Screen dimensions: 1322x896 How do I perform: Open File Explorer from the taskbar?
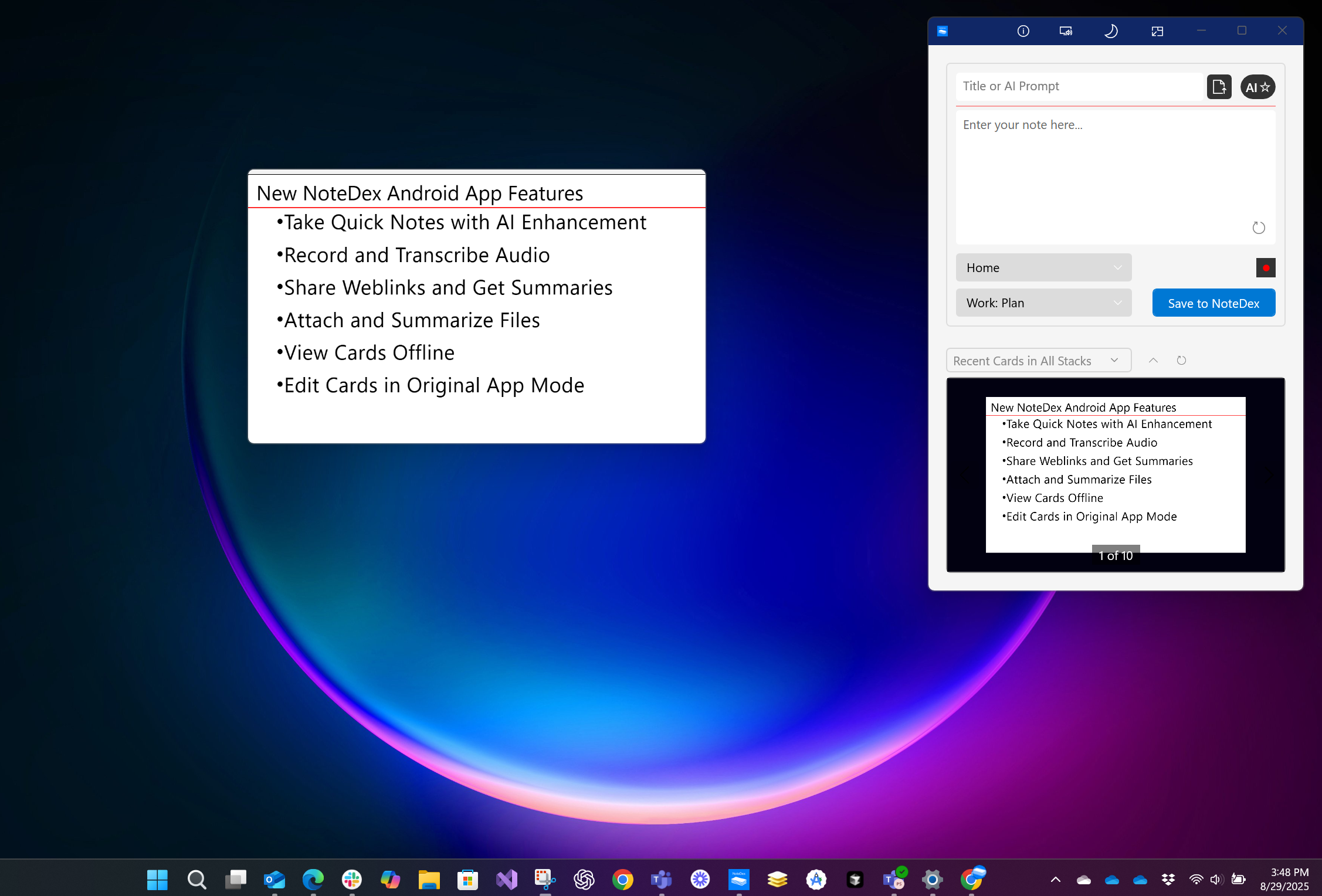tap(429, 879)
